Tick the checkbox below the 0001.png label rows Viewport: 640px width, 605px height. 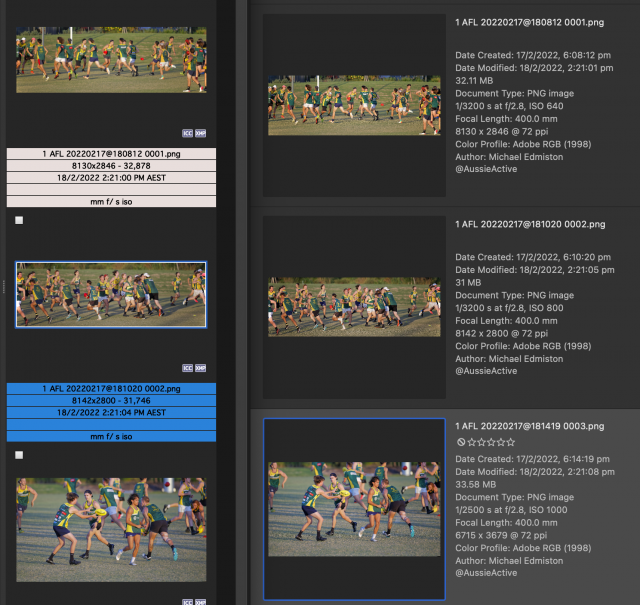[19, 220]
